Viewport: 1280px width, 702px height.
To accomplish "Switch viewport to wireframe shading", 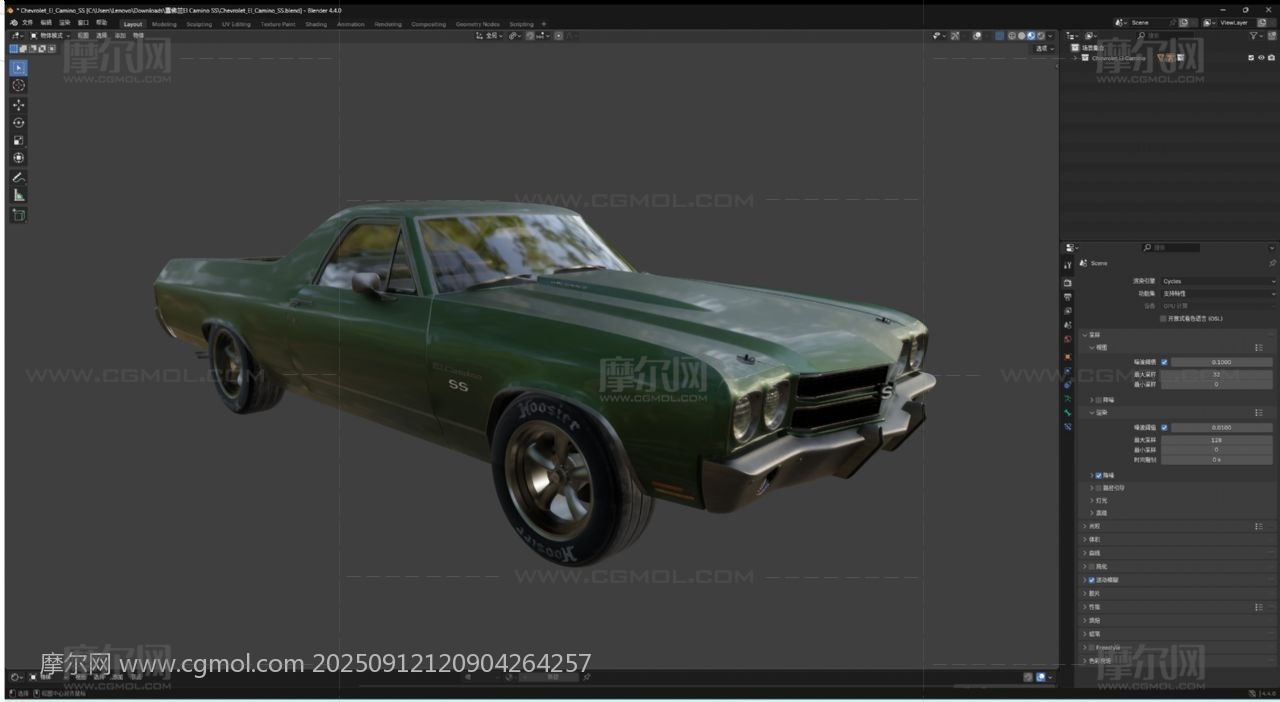I will point(1012,36).
